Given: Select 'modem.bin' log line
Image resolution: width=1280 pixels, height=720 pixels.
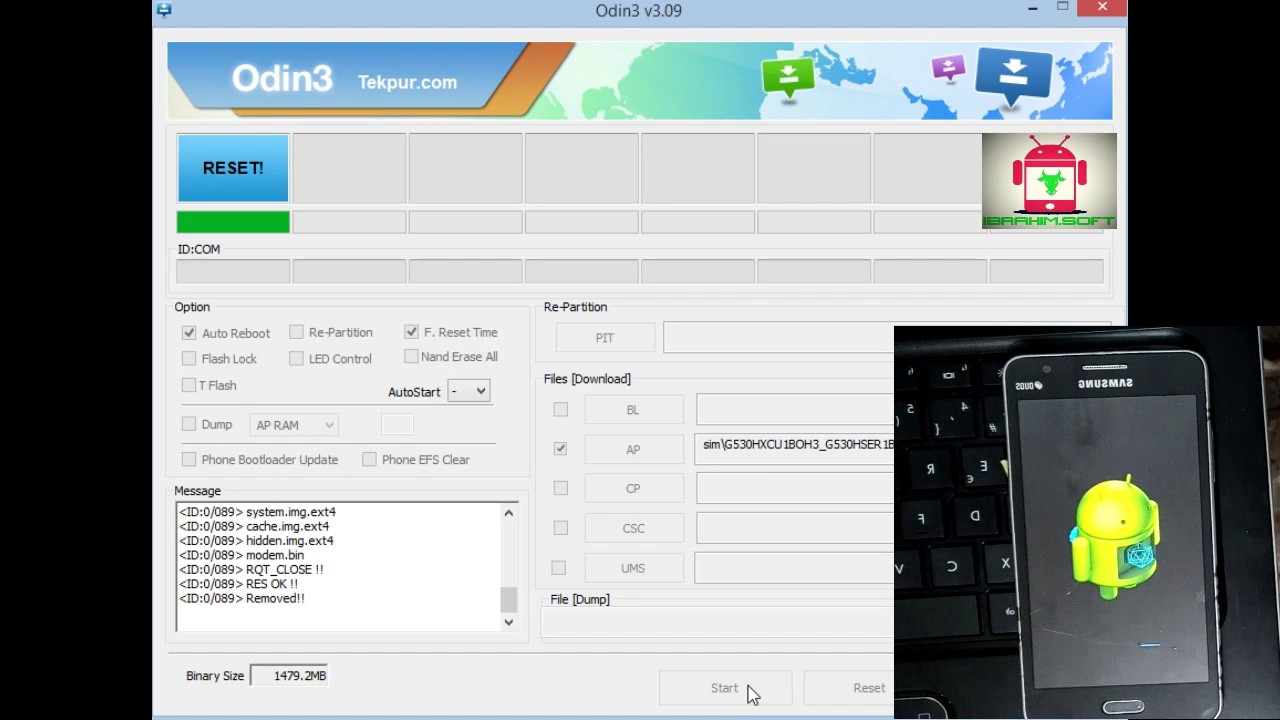Looking at the screenshot, I should point(241,555).
